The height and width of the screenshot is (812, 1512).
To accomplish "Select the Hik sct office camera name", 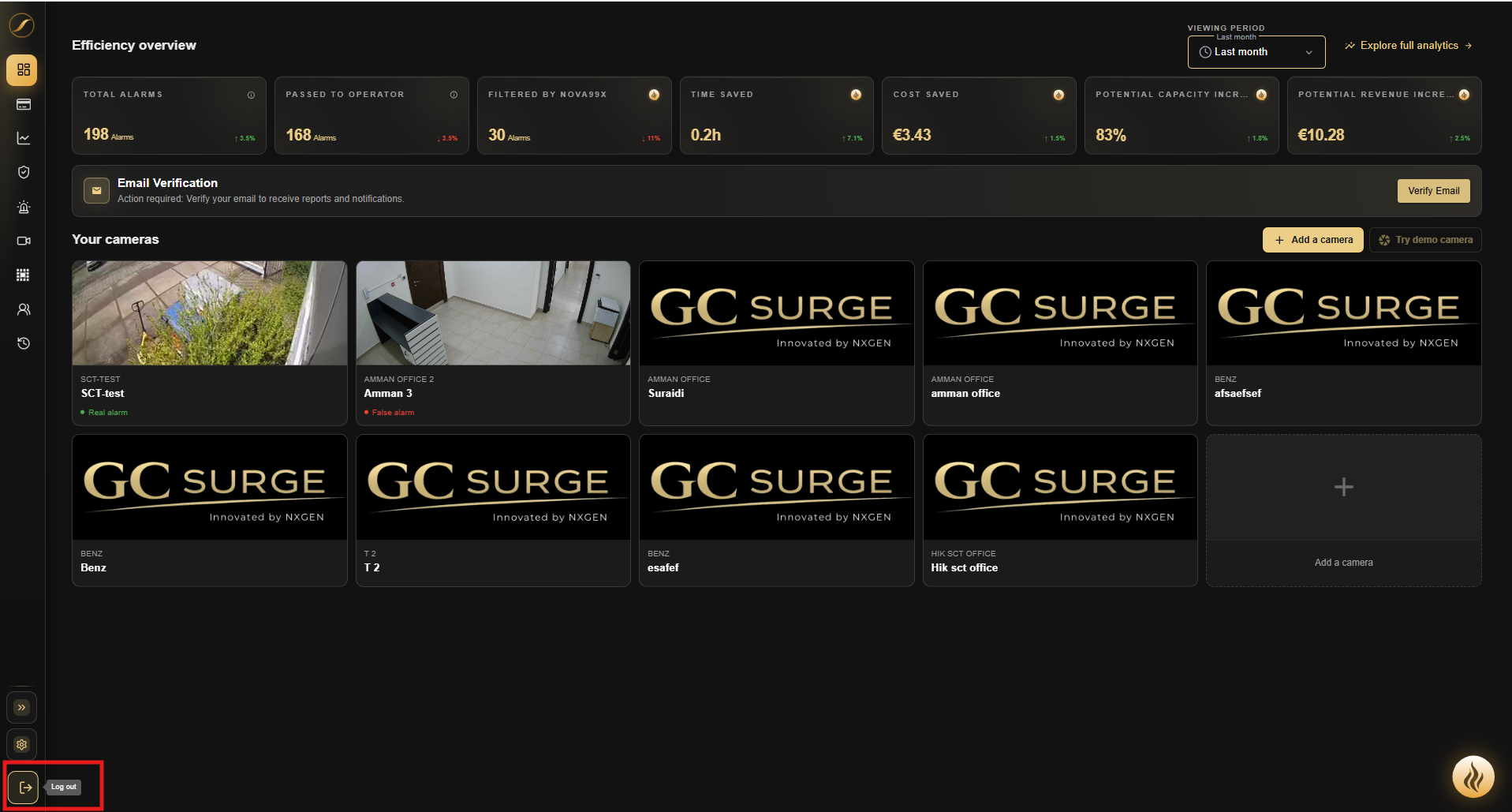I will tap(964, 567).
